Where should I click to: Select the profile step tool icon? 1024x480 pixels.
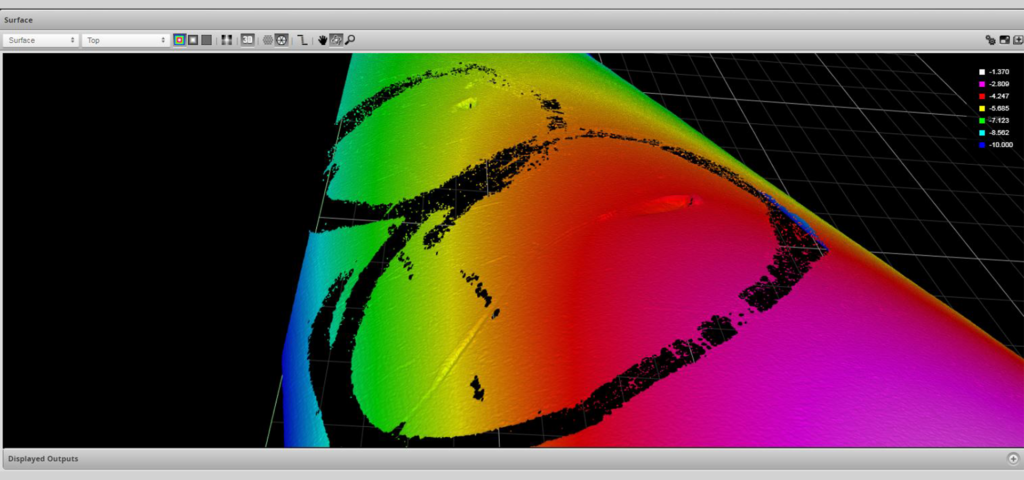[302, 40]
